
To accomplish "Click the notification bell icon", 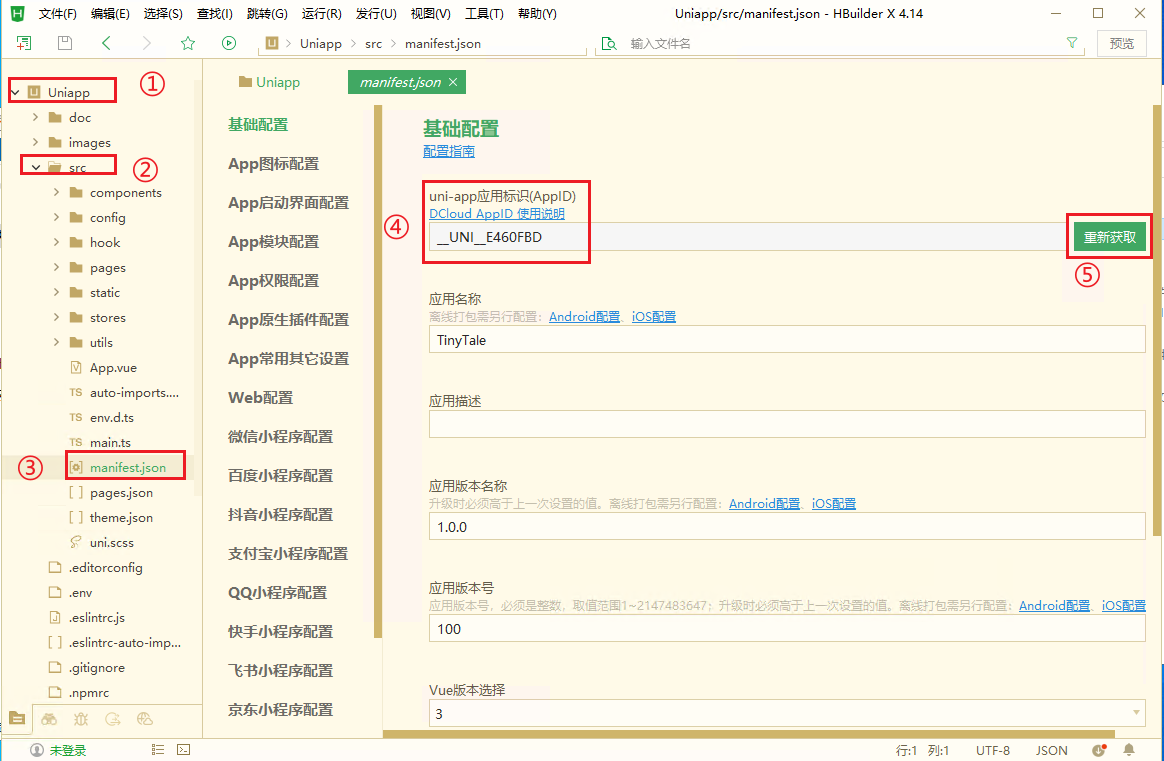I will pos(1128,750).
